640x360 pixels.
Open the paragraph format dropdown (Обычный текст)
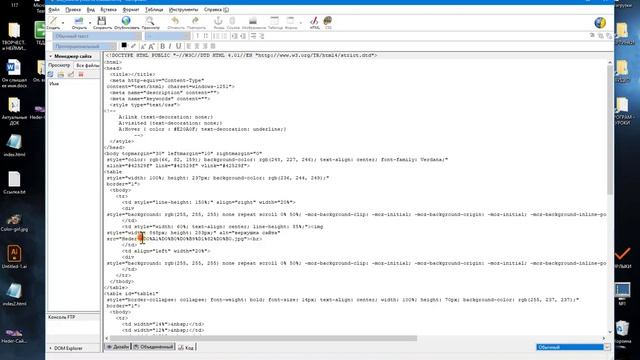pos(97,36)
